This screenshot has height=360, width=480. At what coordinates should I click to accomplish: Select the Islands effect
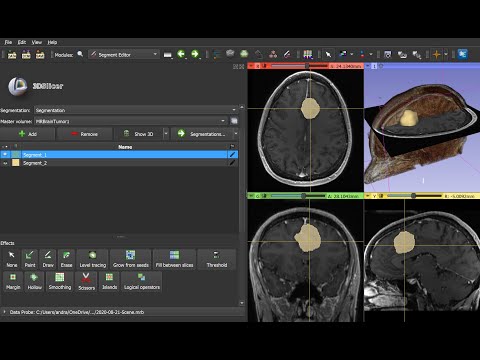tap(109, 281)
